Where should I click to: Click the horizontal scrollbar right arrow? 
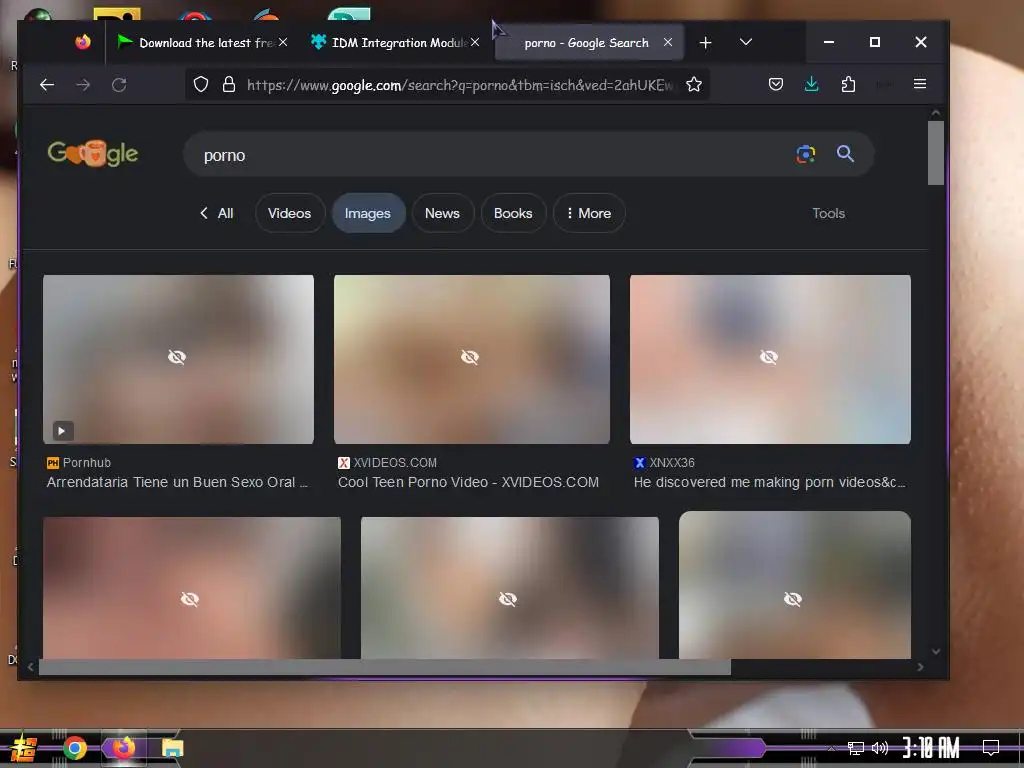pos(920,667)
